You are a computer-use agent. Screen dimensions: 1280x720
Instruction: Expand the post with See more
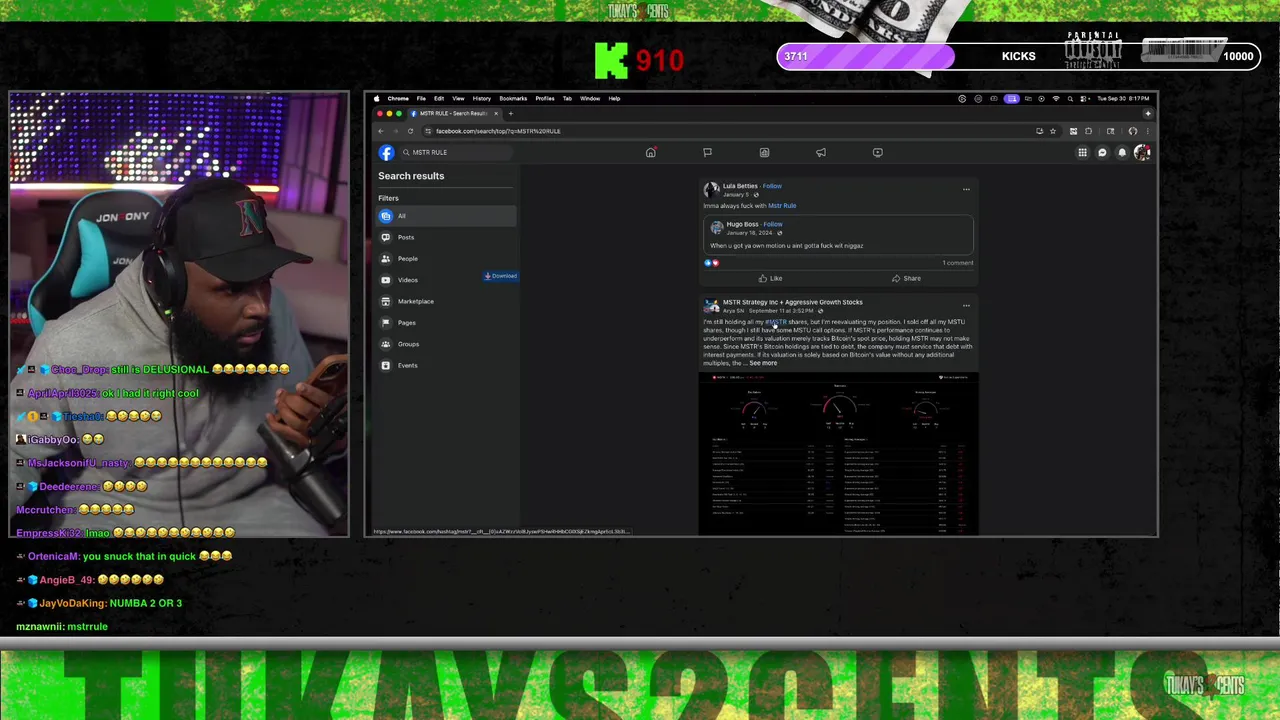pyautogui.click(x=763, y=363)
